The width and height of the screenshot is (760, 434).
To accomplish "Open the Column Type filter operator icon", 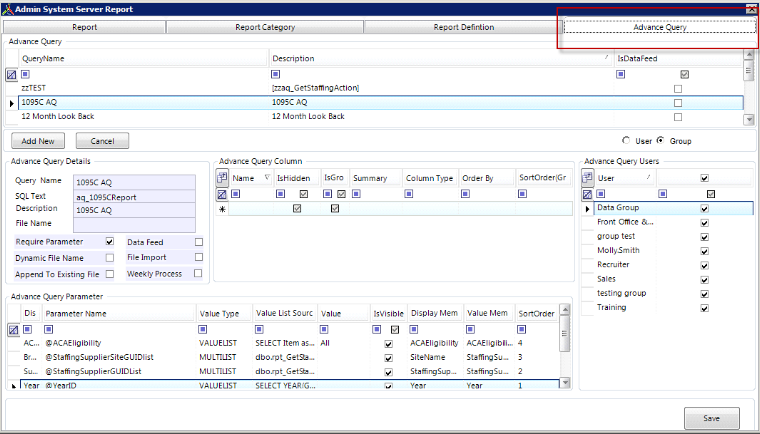I will point(409,194).
